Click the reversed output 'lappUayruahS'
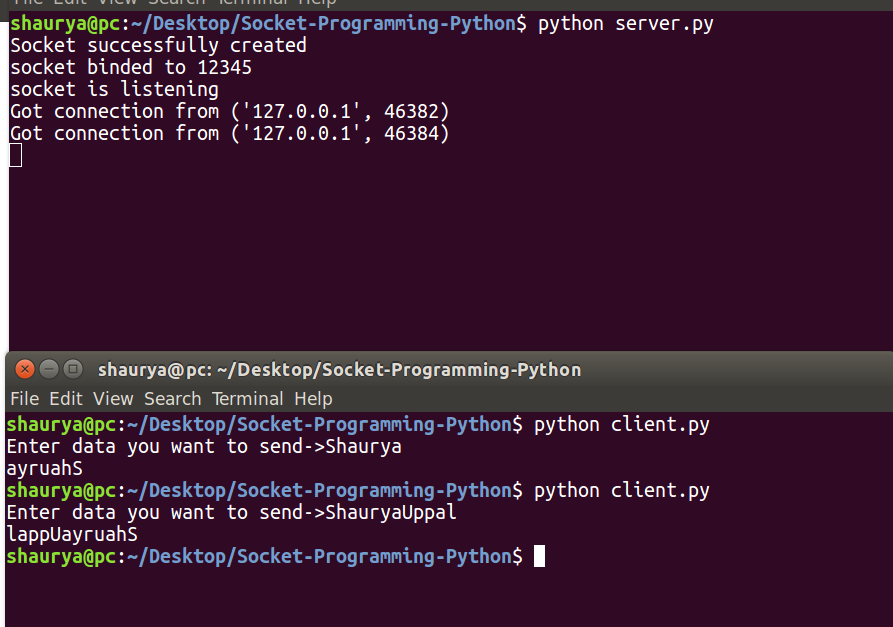The height and width of the screenshot is (627, 893). pyautogui.click(x=71, y=534)
